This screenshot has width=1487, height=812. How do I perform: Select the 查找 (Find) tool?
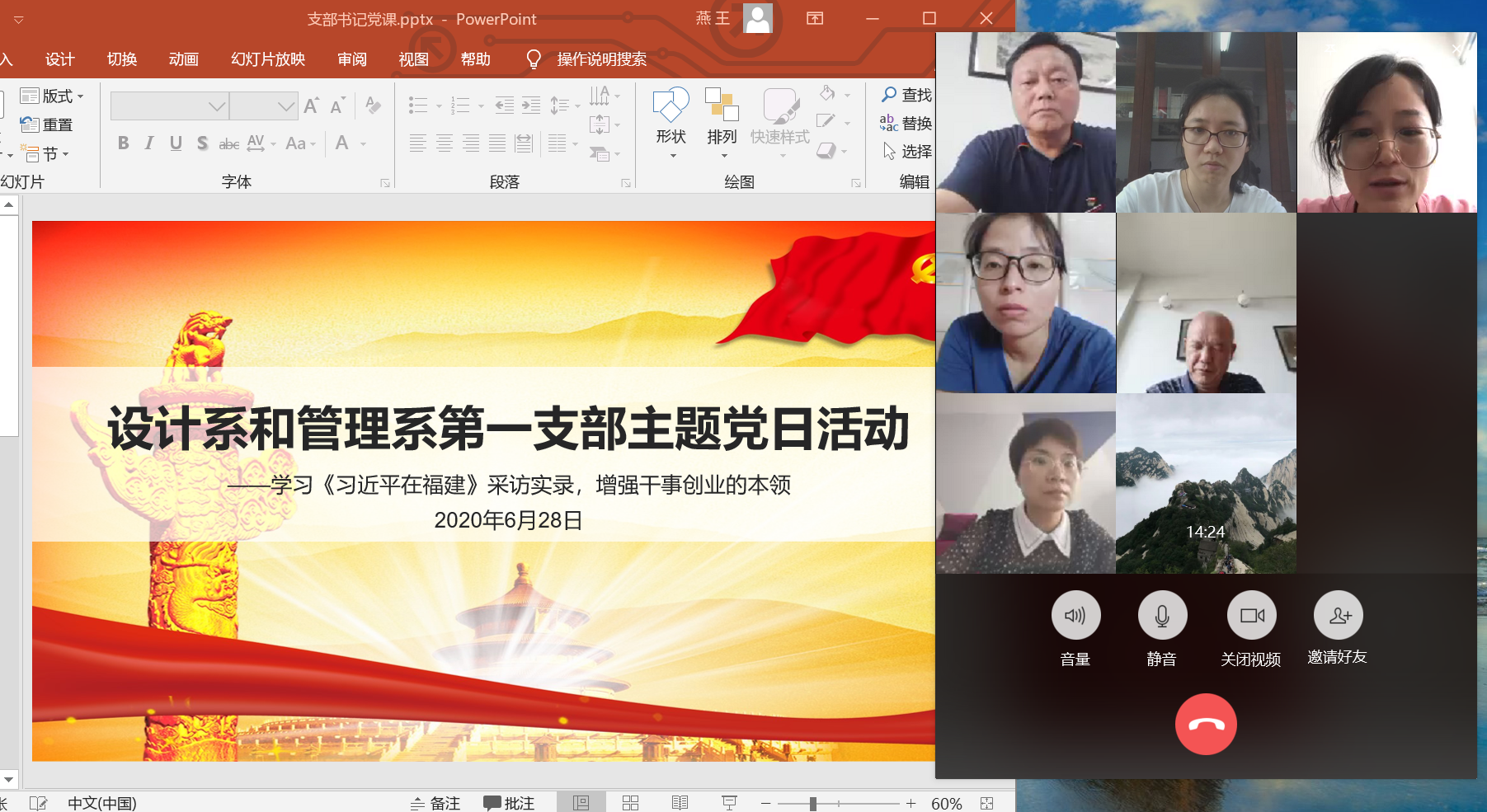click(908, 95)
